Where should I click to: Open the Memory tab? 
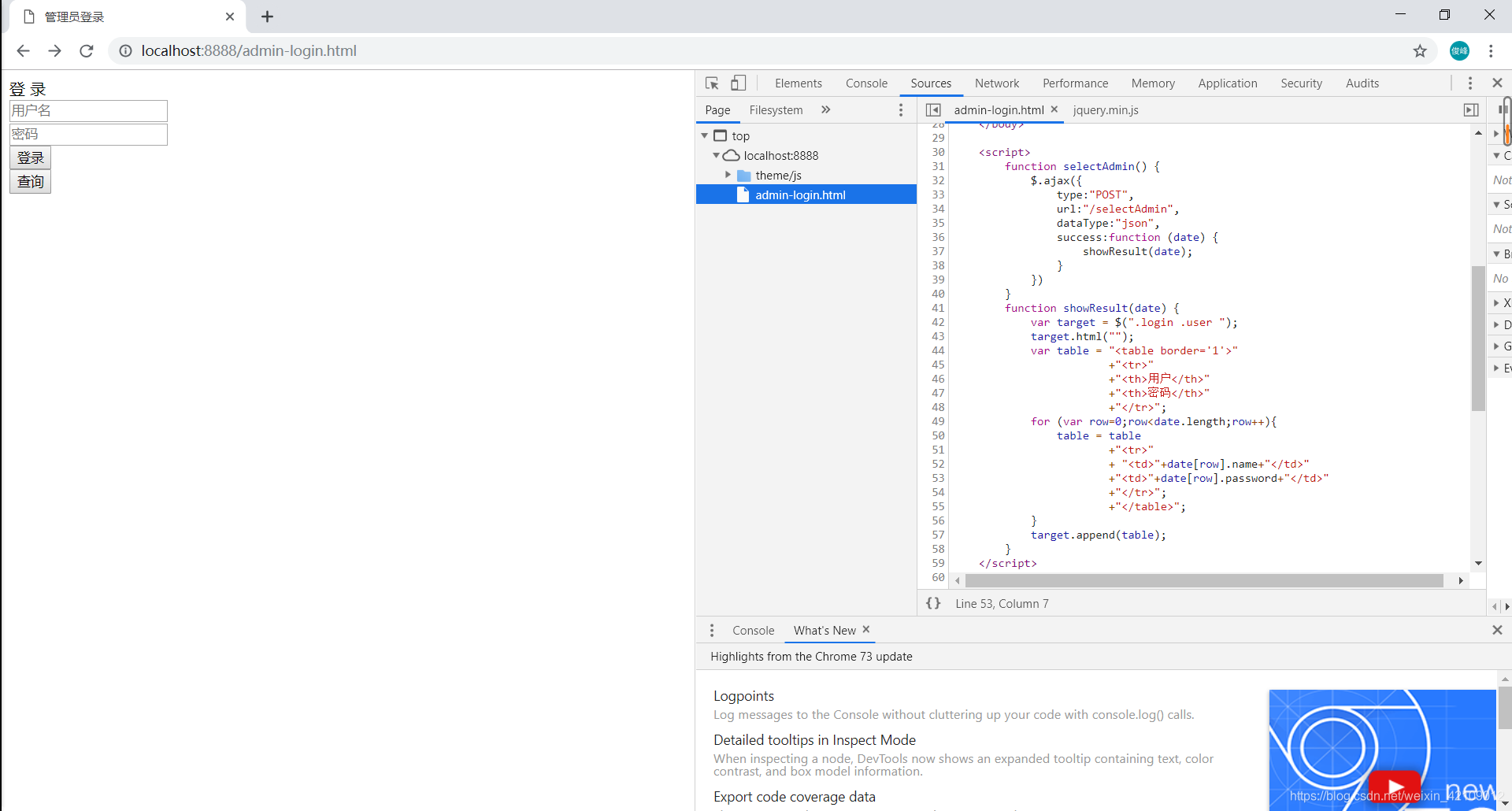pyautogui.click(x=1153, y=83)
